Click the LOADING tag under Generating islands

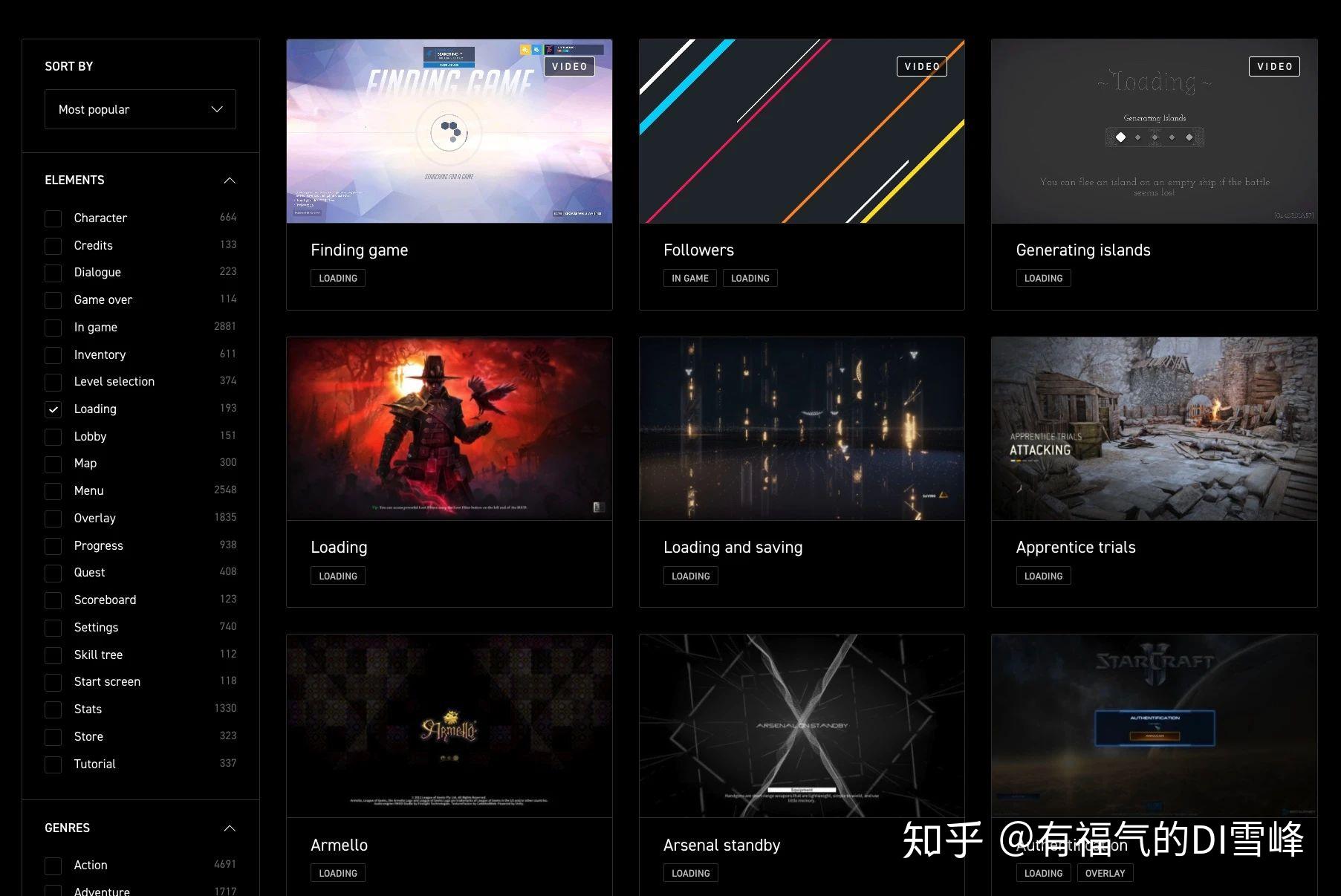[1043, 279]
